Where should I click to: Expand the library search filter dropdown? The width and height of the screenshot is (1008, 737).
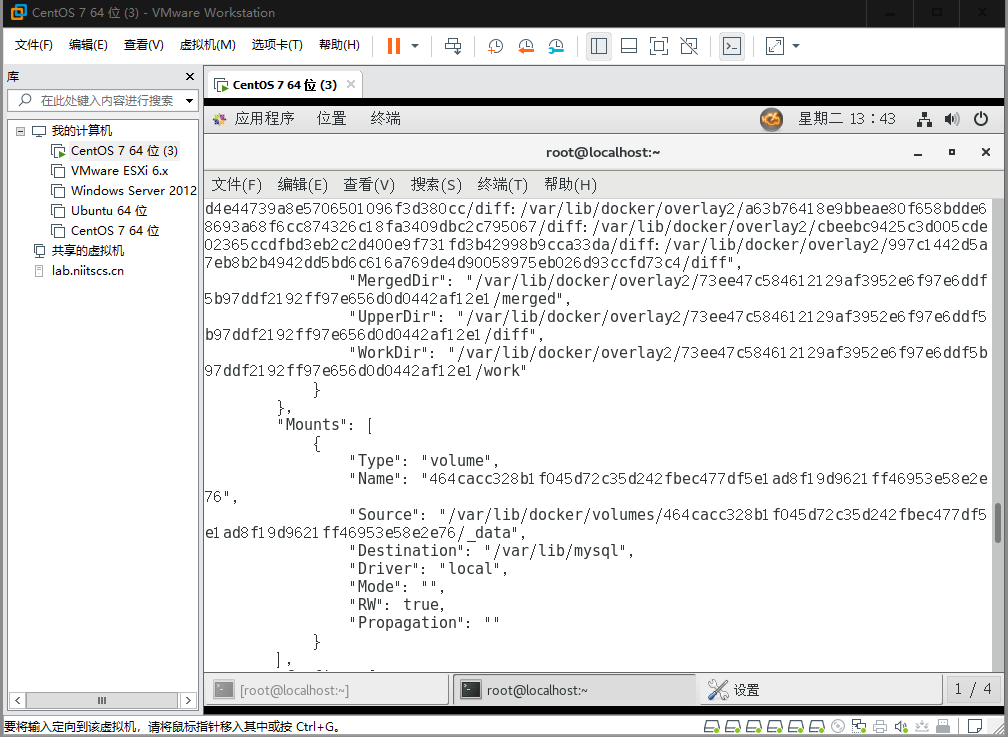189,100
